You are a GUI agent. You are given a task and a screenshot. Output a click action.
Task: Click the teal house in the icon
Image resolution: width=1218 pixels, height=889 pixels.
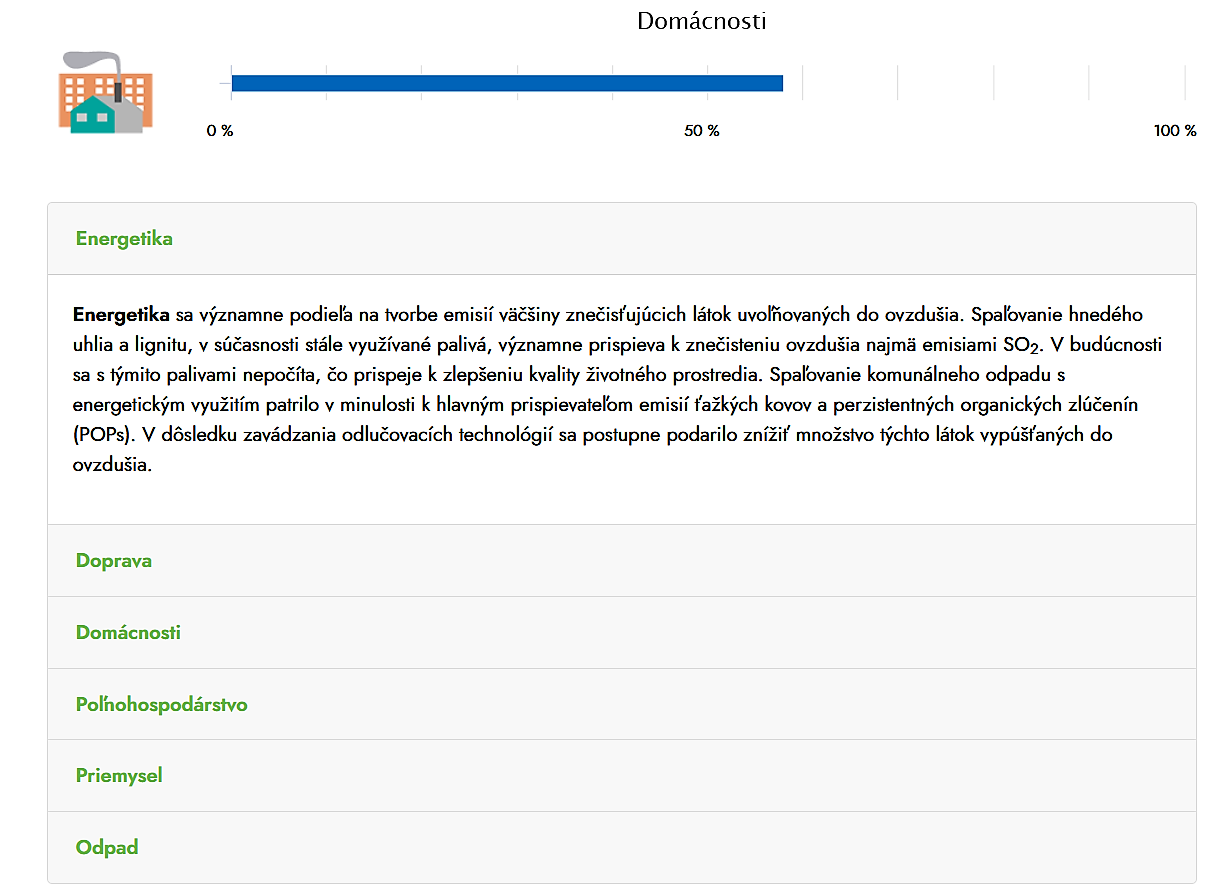coord(92,115)
